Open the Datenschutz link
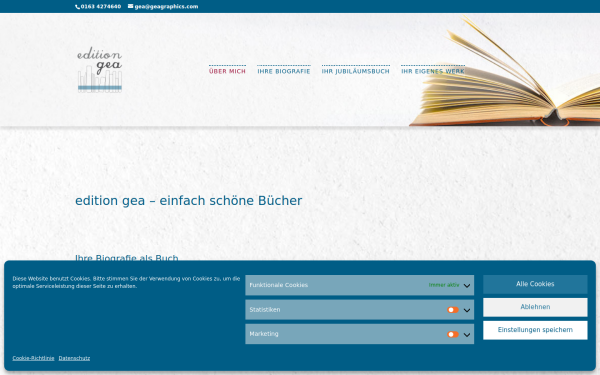This screenshot has height=375, width=600. pyautogui.click(x=74, y=358)
